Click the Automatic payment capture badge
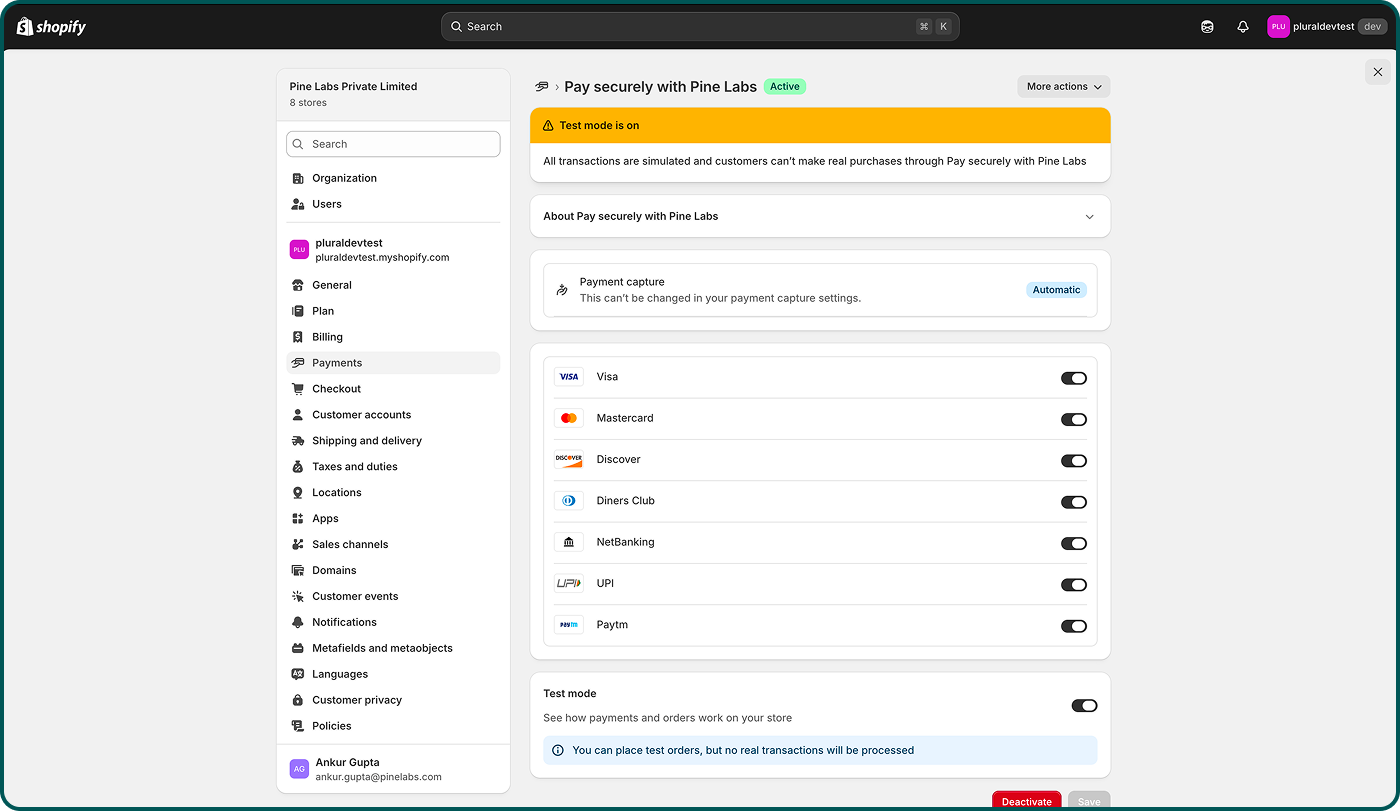Viewport: 1400px width, 811px height. pos(1056,290)
